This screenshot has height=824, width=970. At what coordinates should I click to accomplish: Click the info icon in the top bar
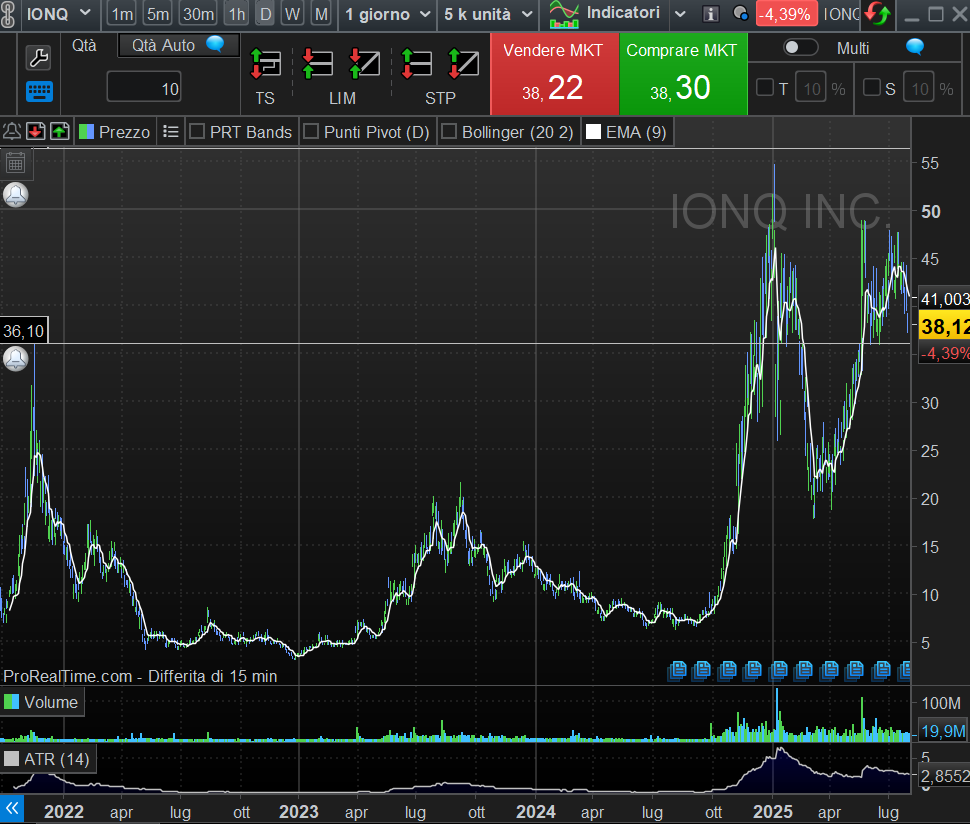(711, 14)
